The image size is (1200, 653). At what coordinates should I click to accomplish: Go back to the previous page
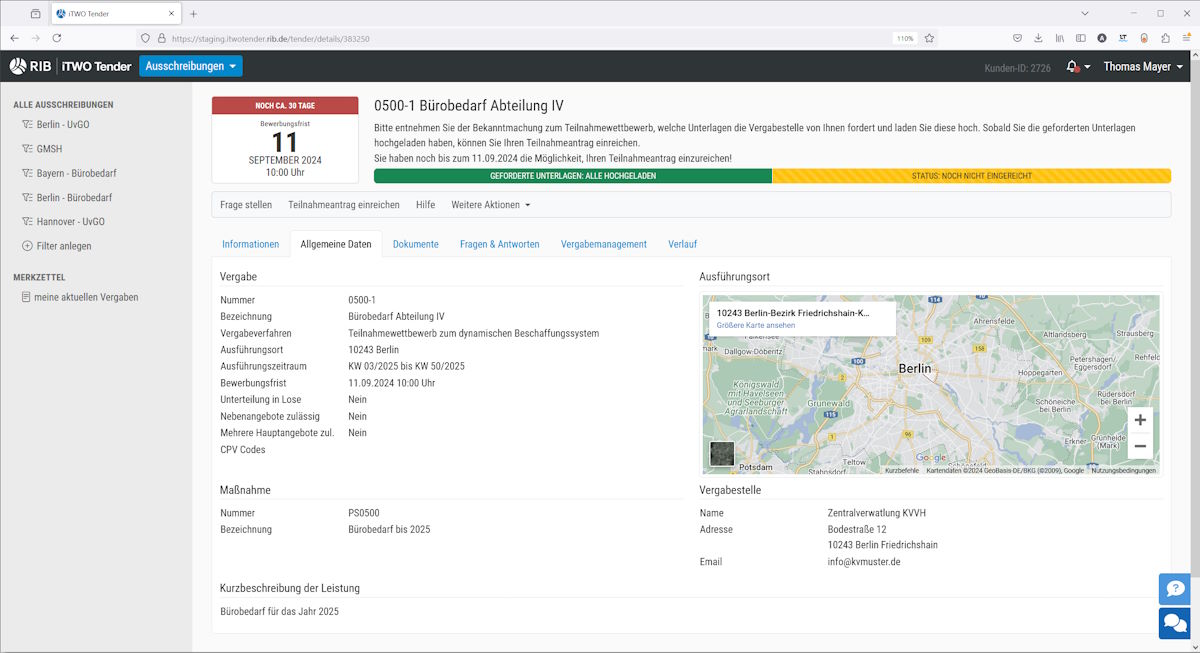click(x=14, y=38)
